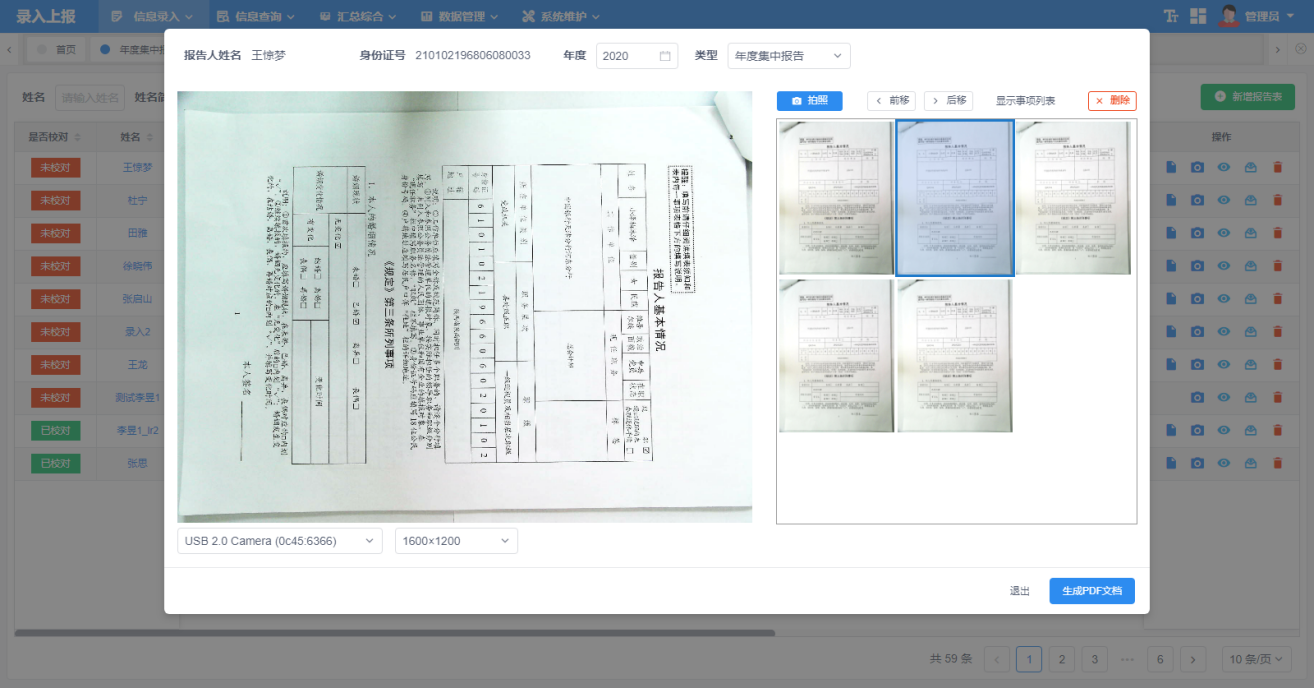Click the document icon in 王惊梦 row
The height and width of the screenshot is (688, 1314).
tap(1171, 168)
